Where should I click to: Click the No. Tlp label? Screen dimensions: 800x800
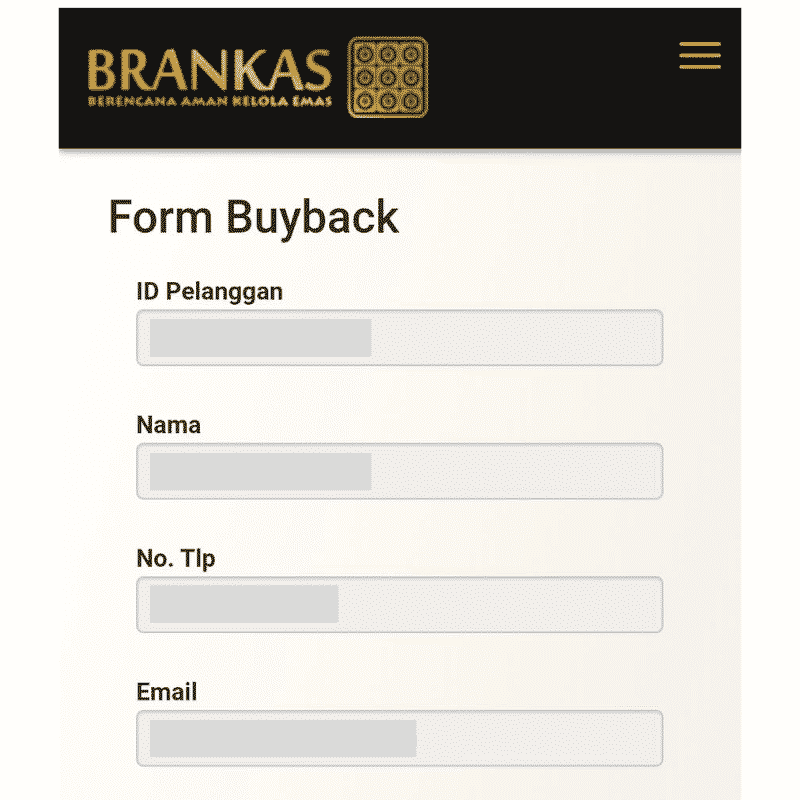[176, 559]
